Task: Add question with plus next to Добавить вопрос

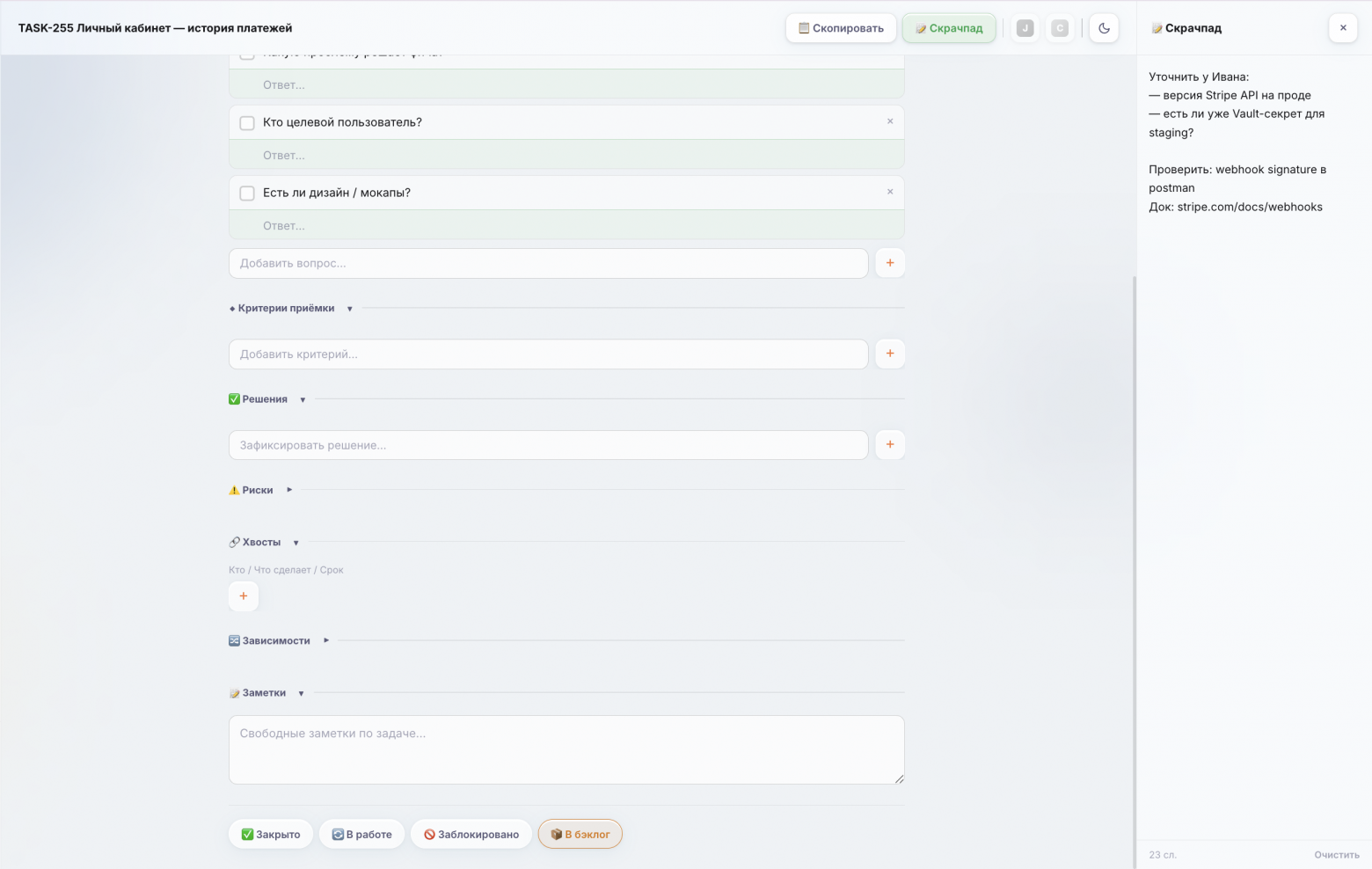Action: (x=890, y=263)
